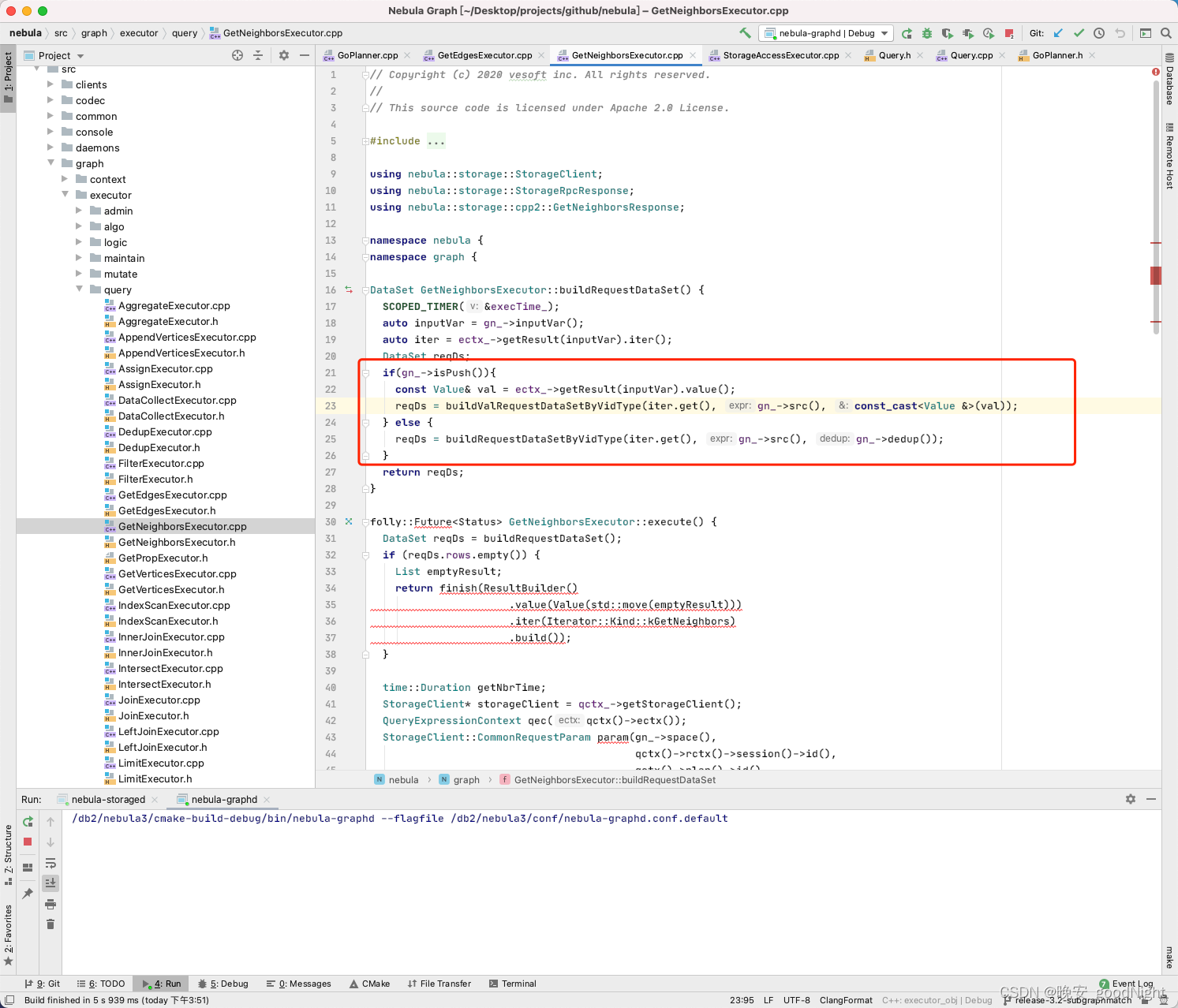The width and height of the screenshot is (1178, 1008).
Task: Collapse the query folder in the tree
Action: [x=80, y=289]
